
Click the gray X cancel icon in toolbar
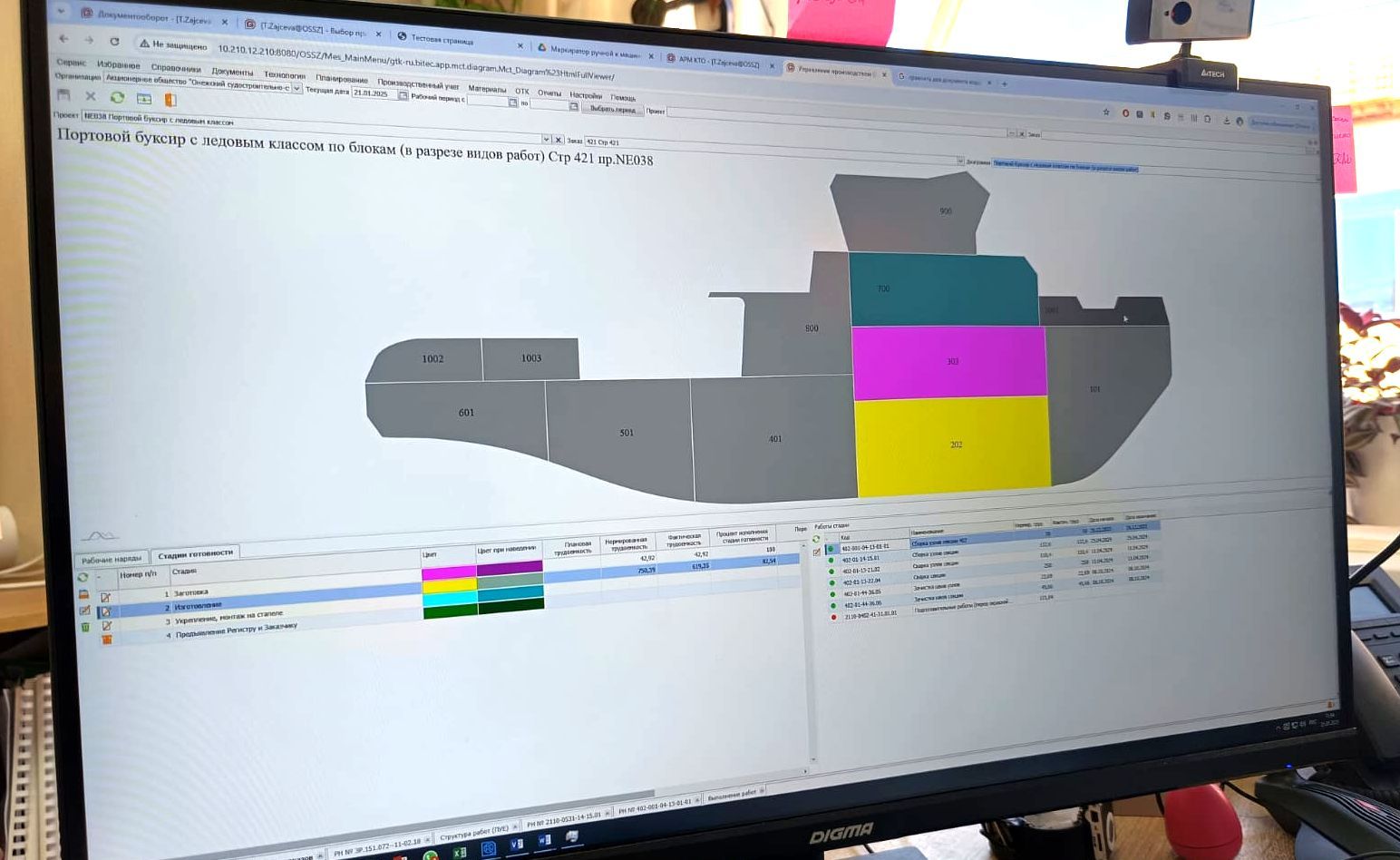click(91, 95)
